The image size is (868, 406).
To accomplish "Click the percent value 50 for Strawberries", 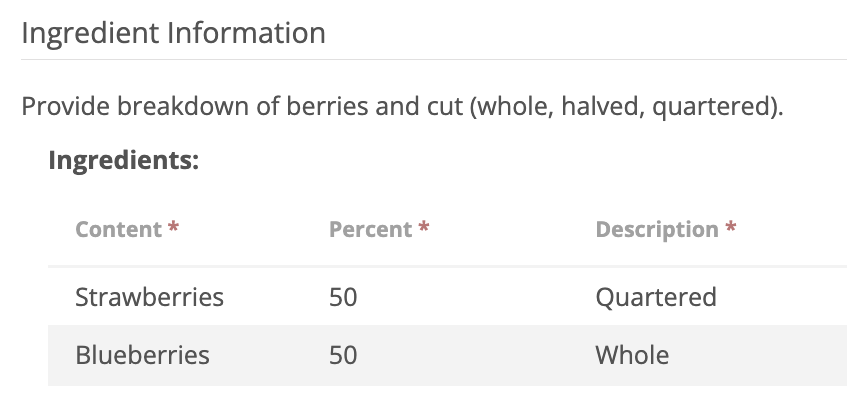I will (x=343, y=297).
